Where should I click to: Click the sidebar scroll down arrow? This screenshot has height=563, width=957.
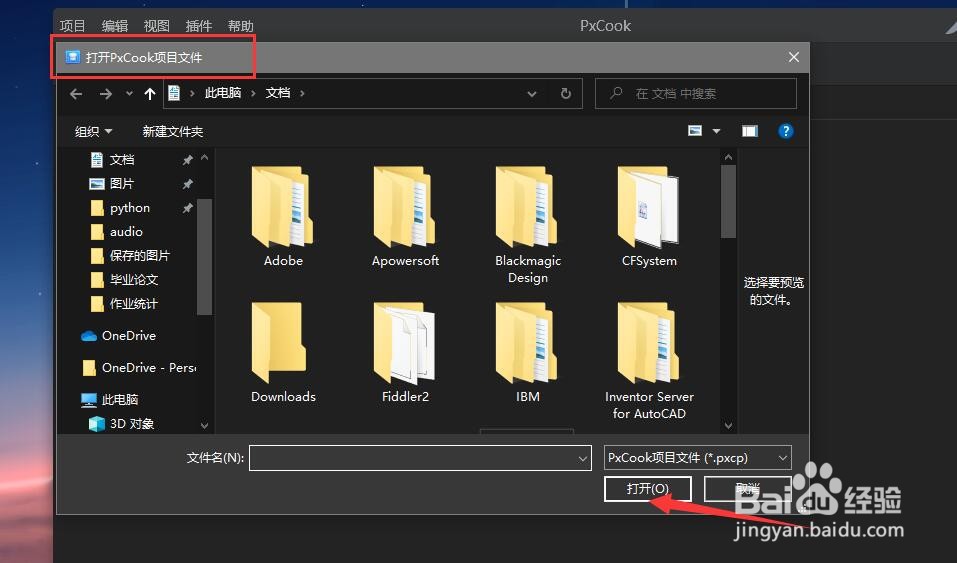204,425
